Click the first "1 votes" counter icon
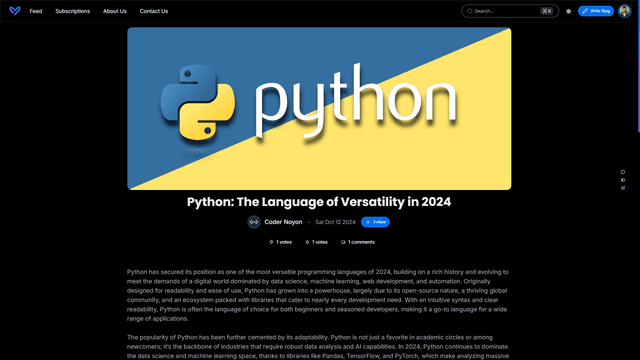The height and width of the screenshot is (360, 640). 271,242
